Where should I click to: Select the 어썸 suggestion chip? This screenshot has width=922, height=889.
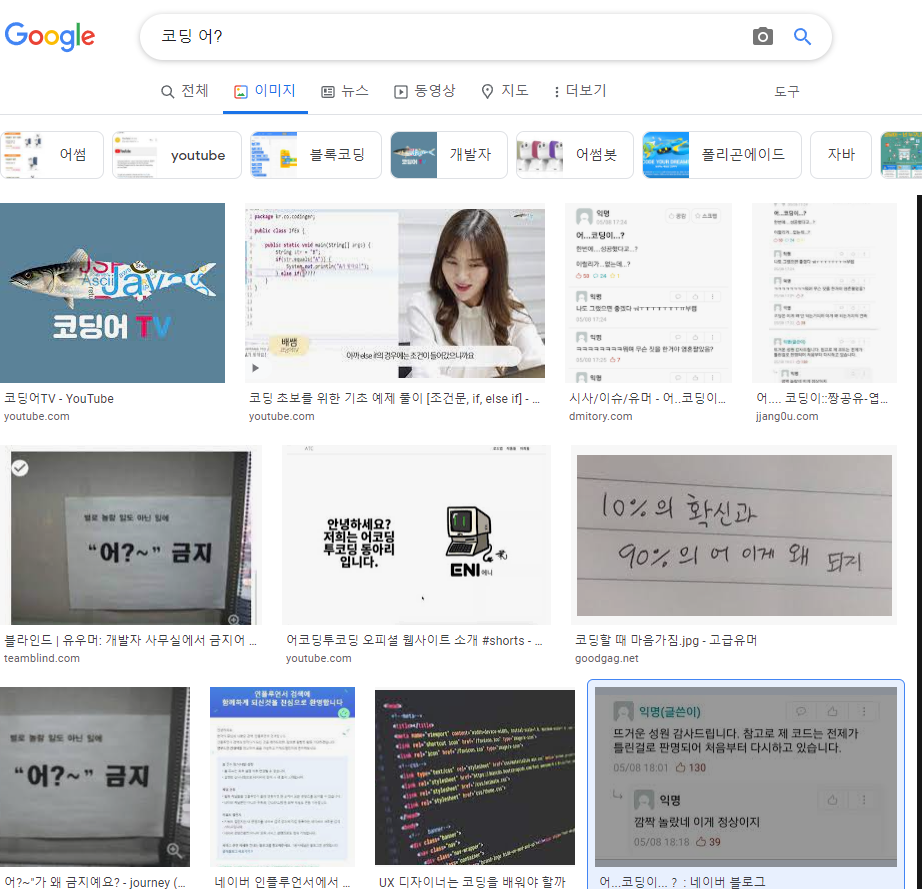click(x=52, y=155)
